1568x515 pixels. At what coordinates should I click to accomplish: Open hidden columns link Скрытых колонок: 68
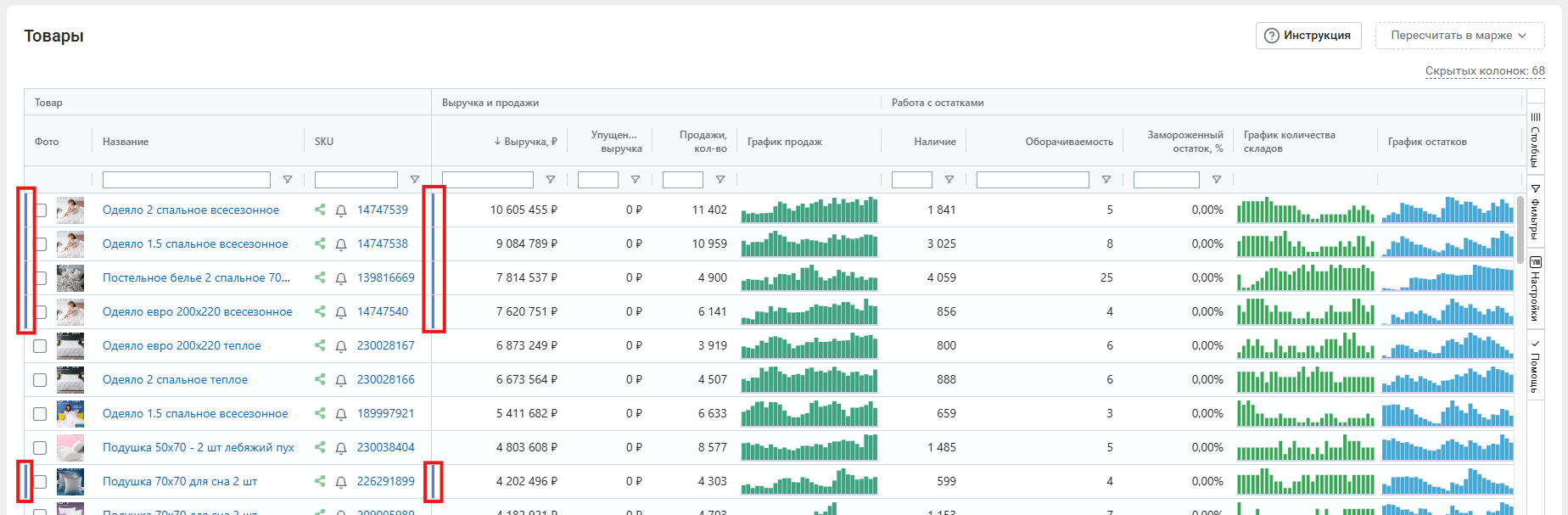click(x=1484, y=71)
